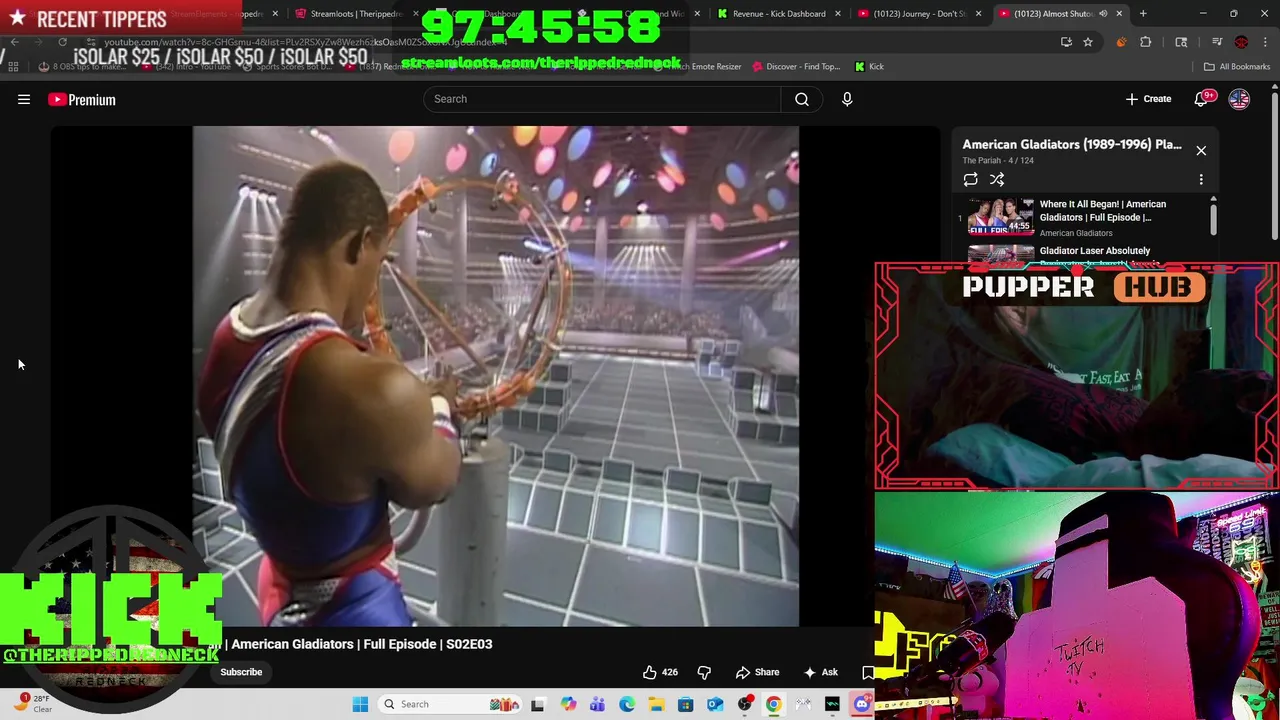Open the Discover - Find Top bookmark
This screenshot has height=720, width=1280.
coord(796,66)
